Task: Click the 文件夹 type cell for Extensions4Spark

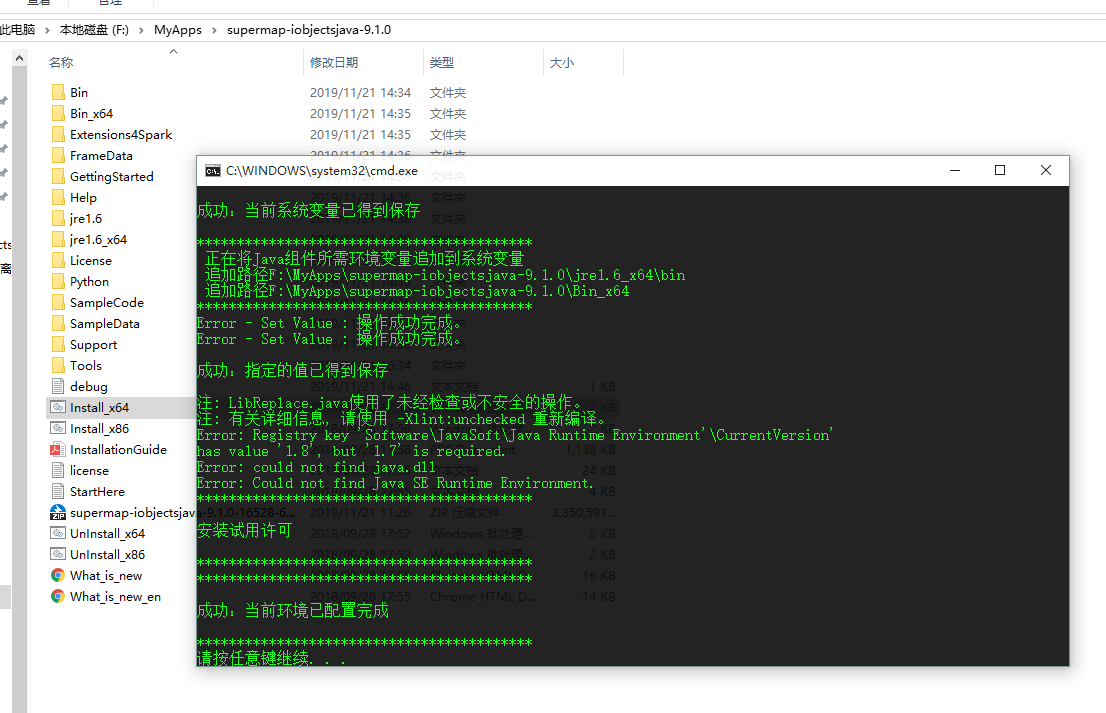Action: 448,135
